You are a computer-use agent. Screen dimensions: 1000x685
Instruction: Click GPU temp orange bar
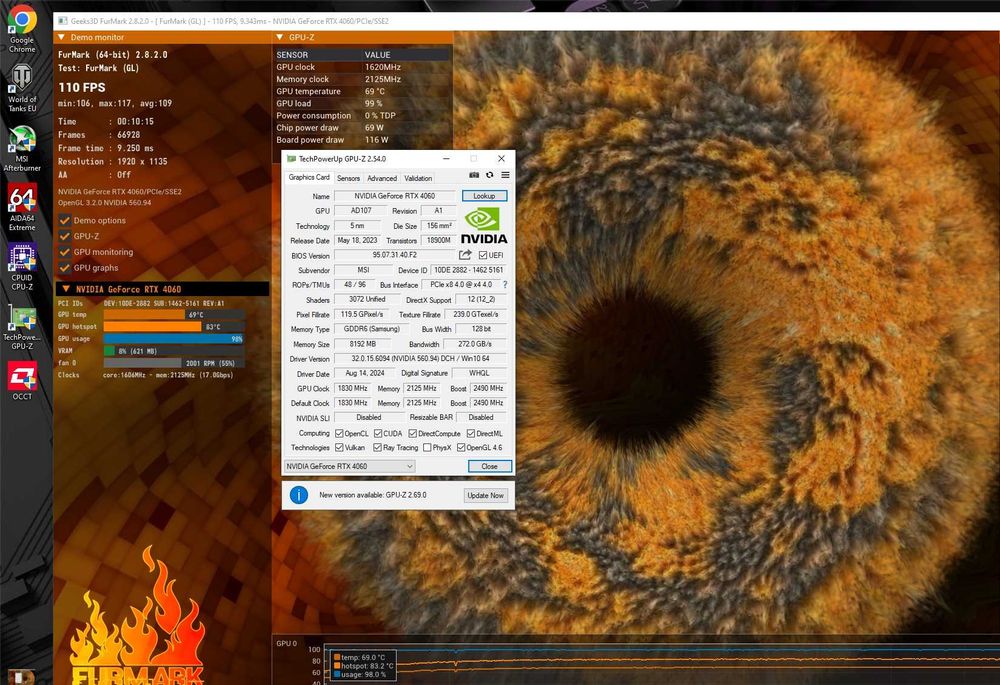coord(143,314)
